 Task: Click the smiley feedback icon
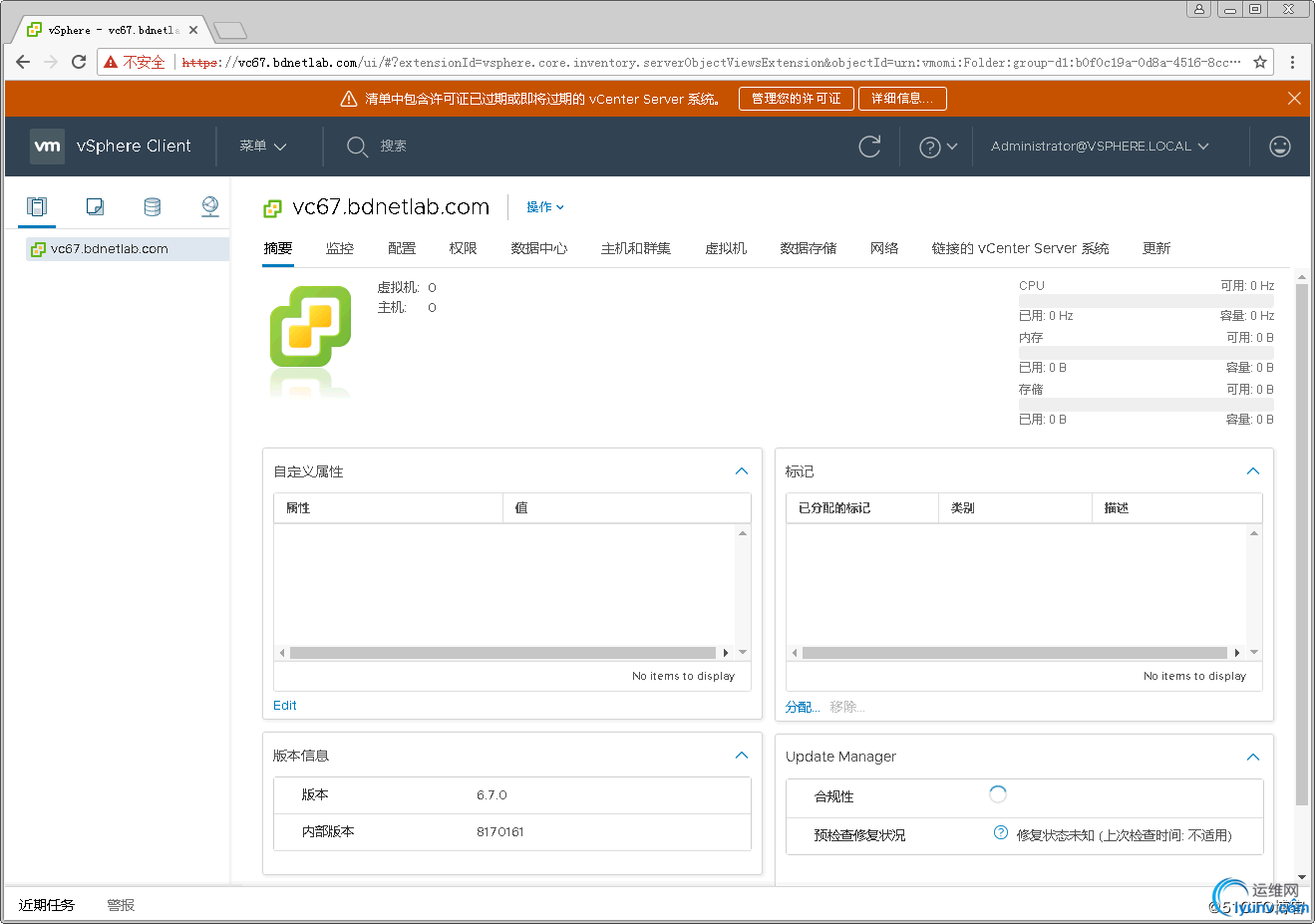pos(1280,147)
